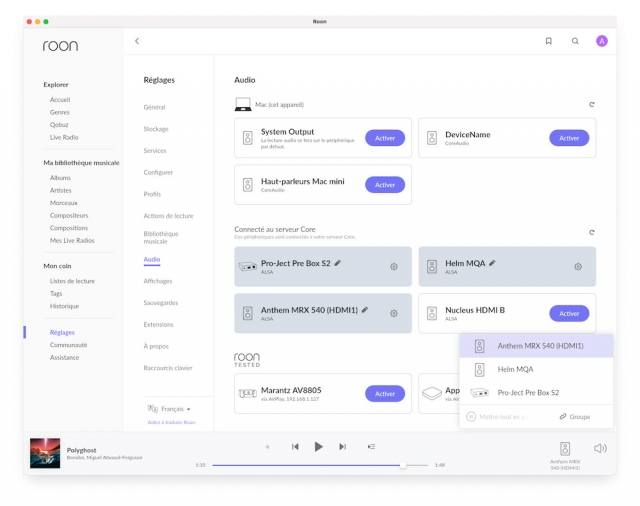Refresh the Connecté au serveur Core list
Image resolution: width=640 pixels, height=506 pixels.
pos(591,232)
